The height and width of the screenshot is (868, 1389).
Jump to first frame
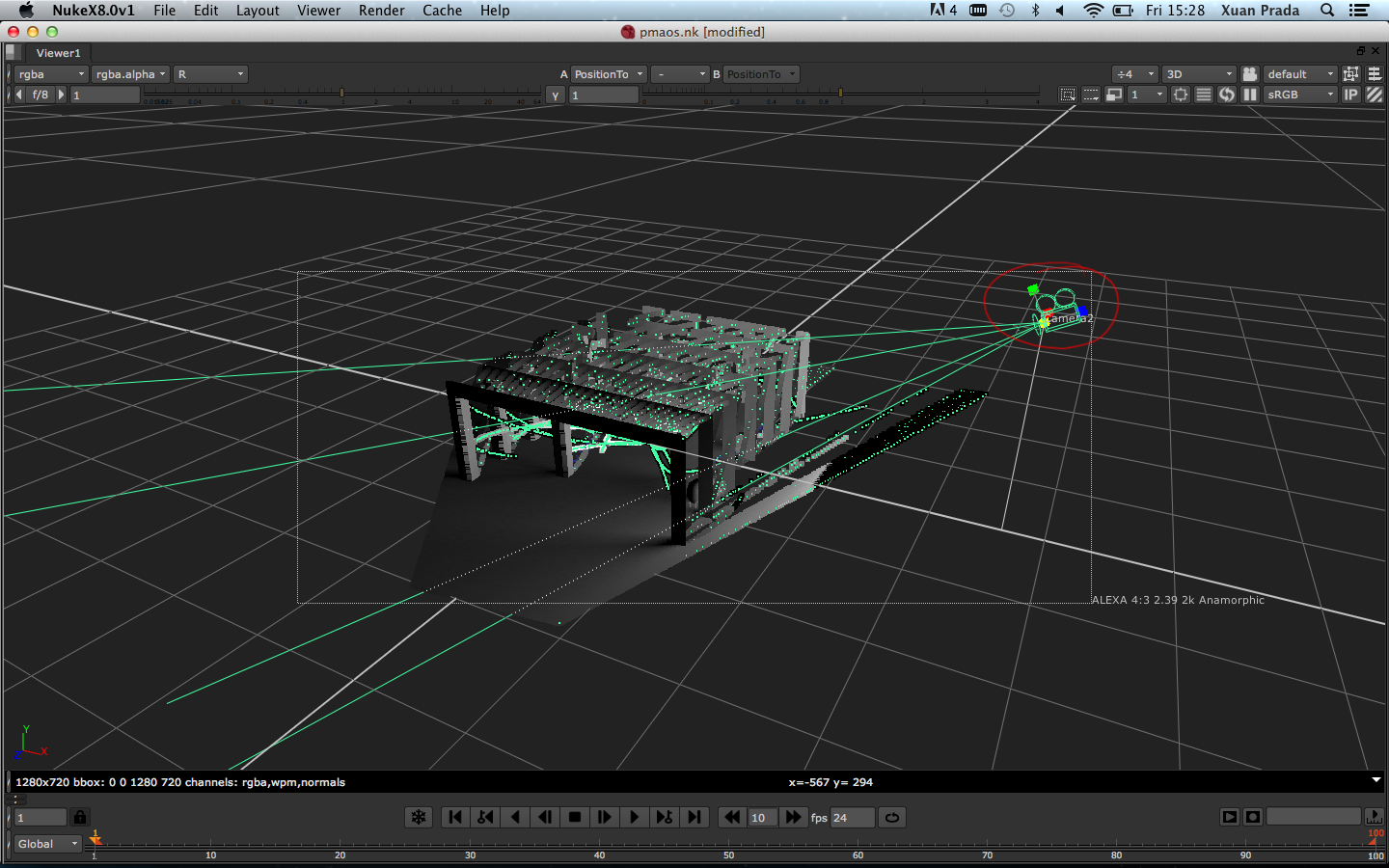455,817
